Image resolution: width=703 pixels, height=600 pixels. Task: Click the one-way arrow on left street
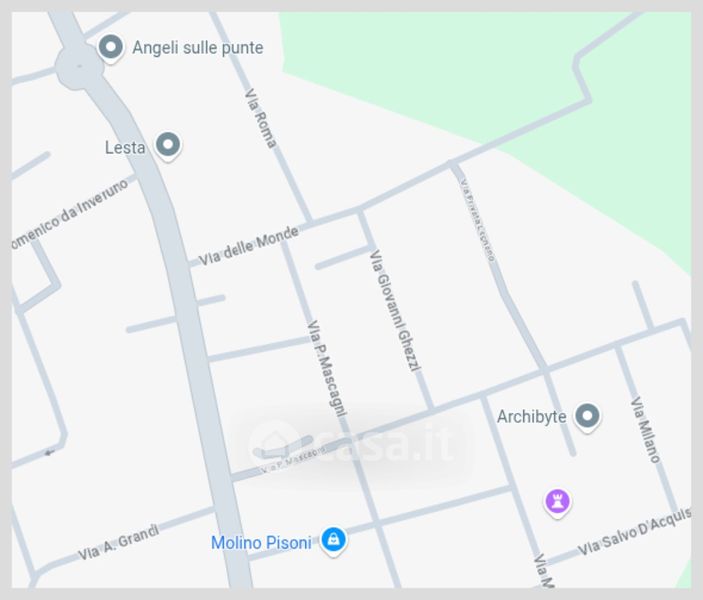[49, 452]
